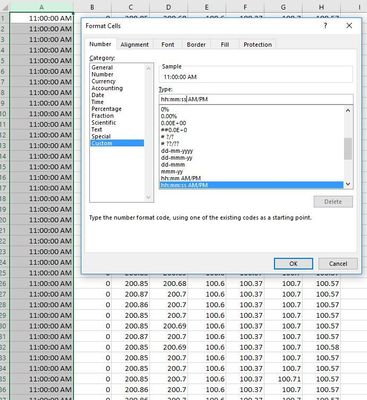Select column E header
The width and height of the screenshot is (367, 400).
pyautogui.click(x=207, y=7)
